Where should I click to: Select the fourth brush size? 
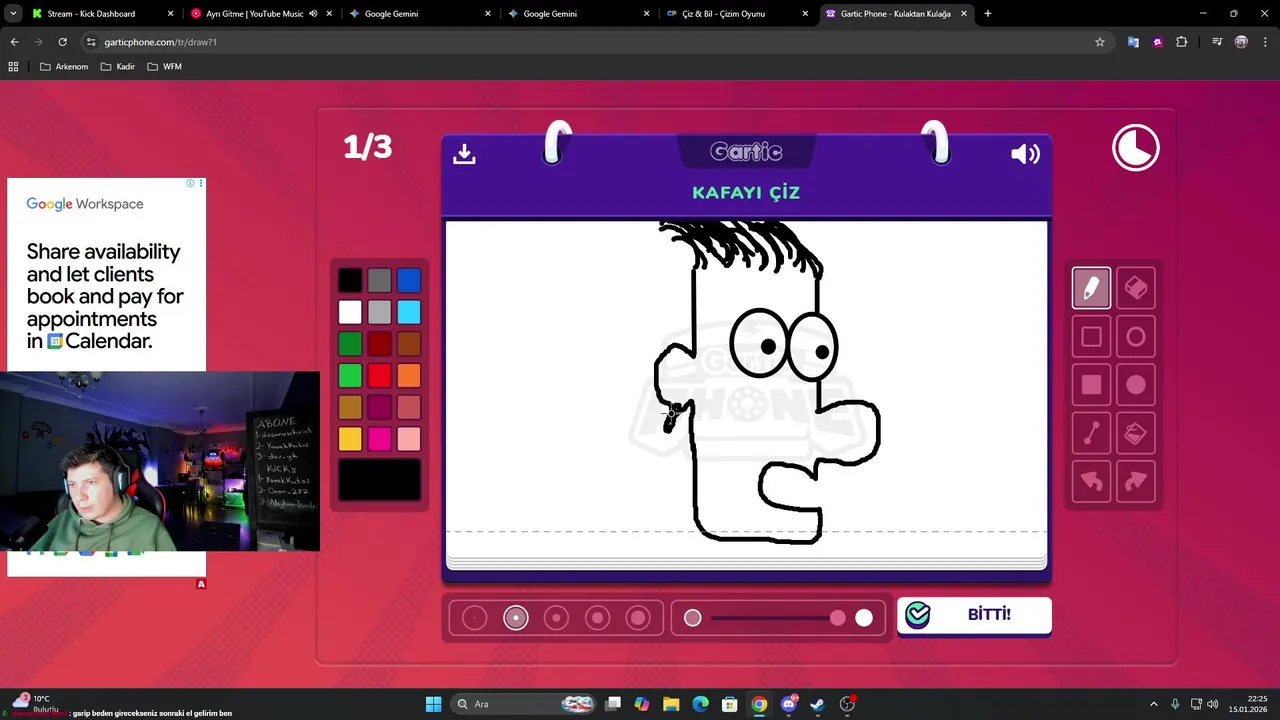(597, 618)
